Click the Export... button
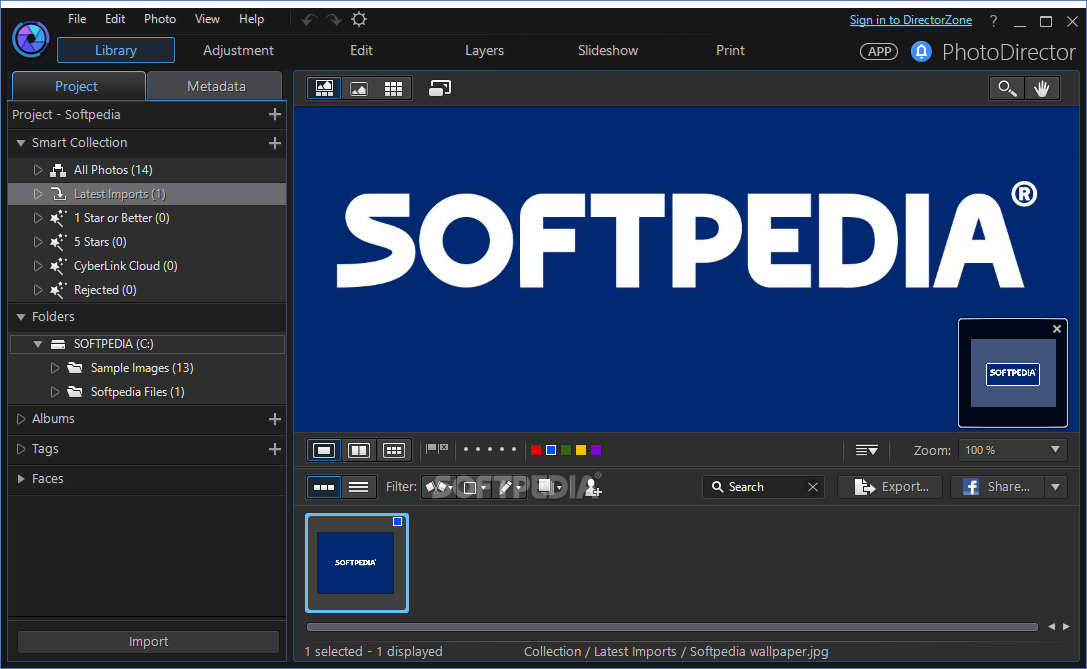Screen dimensions: 1087x669 pyautogui.click(x=890, y=487)
